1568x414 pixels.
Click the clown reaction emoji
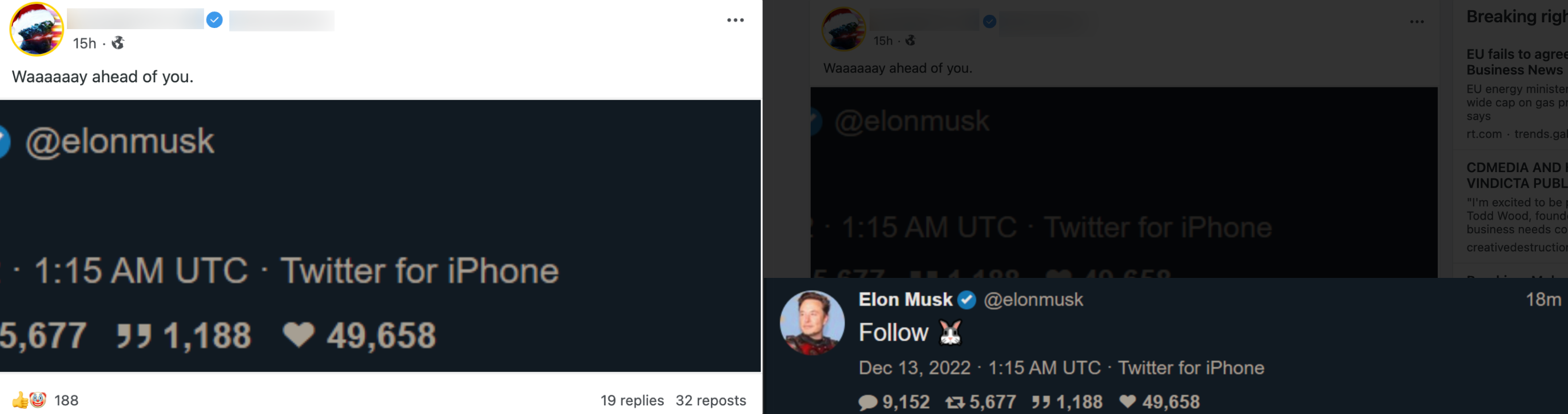coord(37,400)
